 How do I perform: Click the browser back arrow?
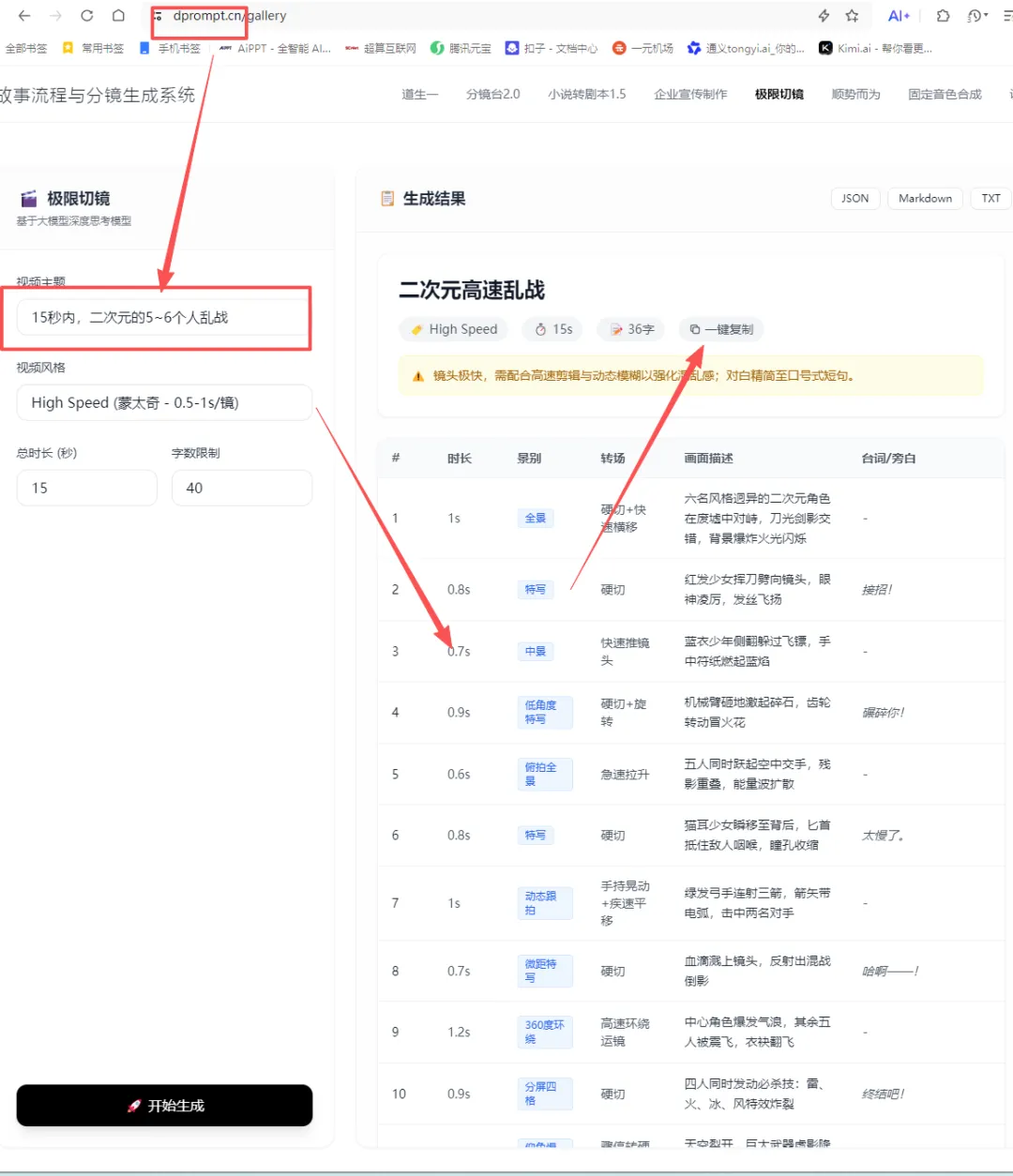pos(24,16)
